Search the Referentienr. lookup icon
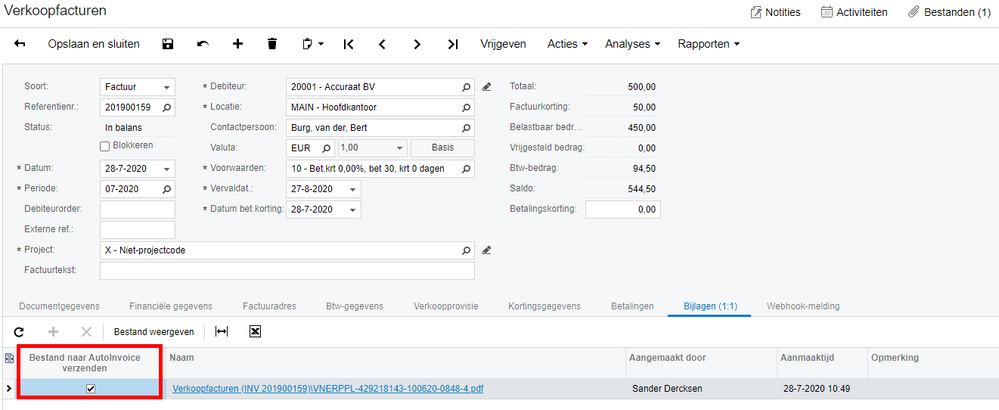Image resolution: width=999 pixels, height=410 pixels. [167, 107]
